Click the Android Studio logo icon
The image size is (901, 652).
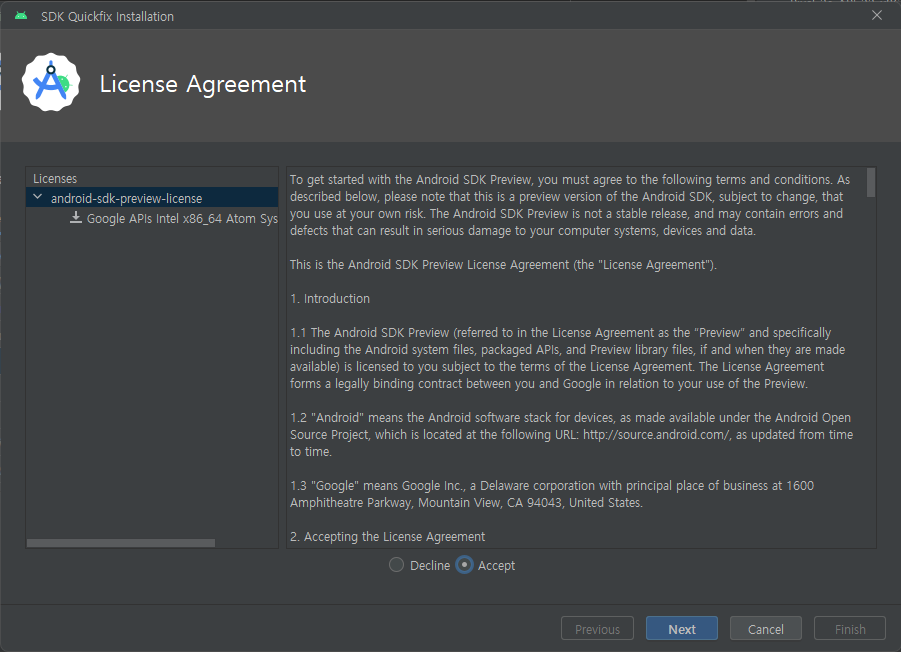pyautogui.click(x=51, y=83)
